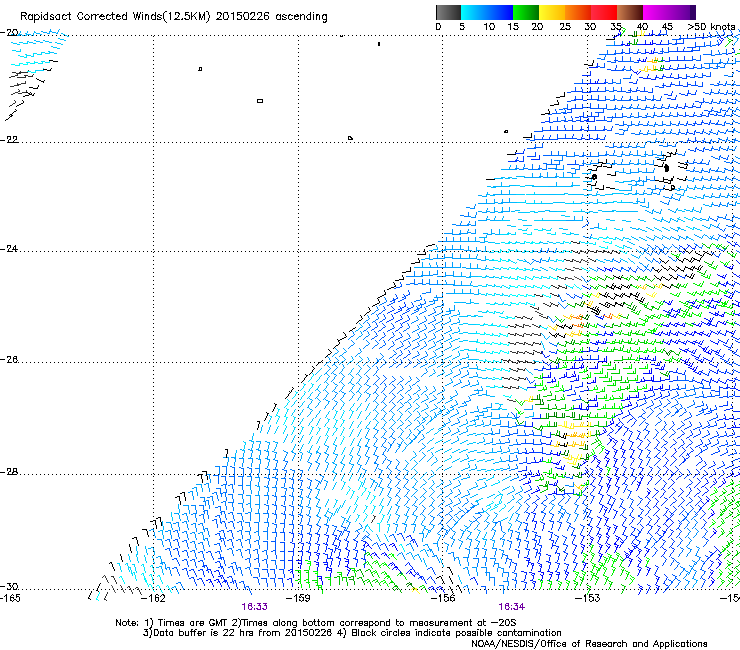740x650 pixels.
Task: Click the longitude label -156
Action: (x=443, y=598)
